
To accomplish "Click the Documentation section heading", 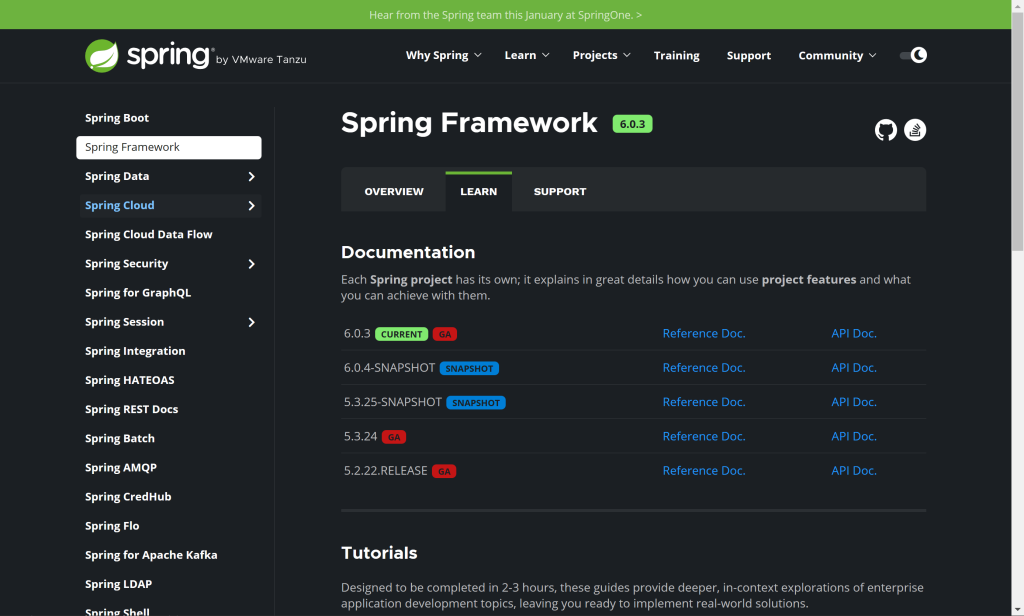I will point(408,252).
